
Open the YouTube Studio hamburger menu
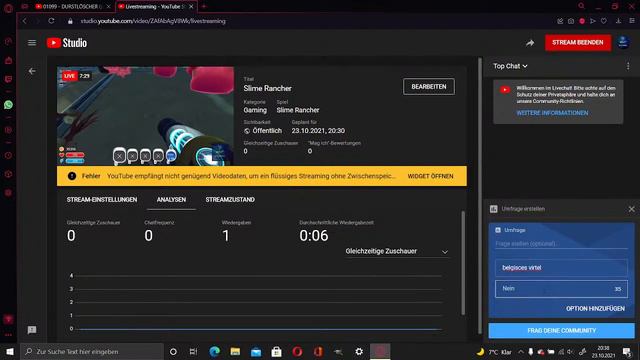click(32, 43)
